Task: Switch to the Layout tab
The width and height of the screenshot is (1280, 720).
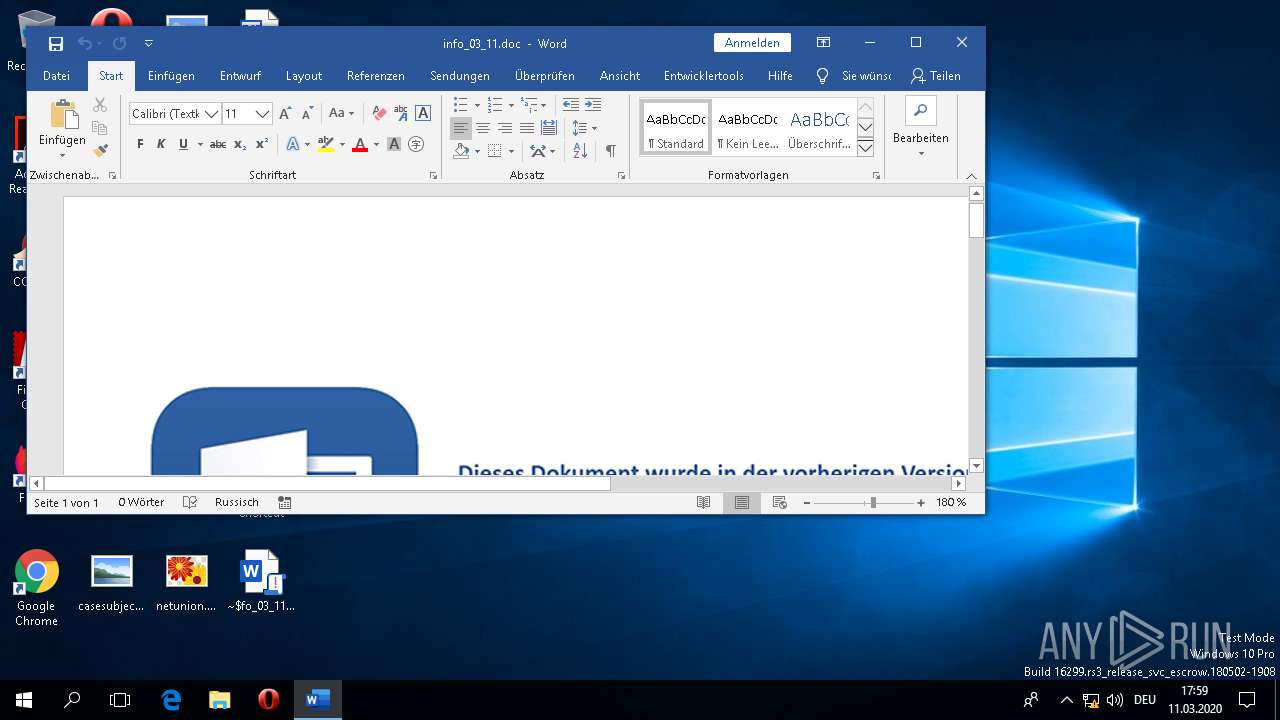Action: (304, 76)
